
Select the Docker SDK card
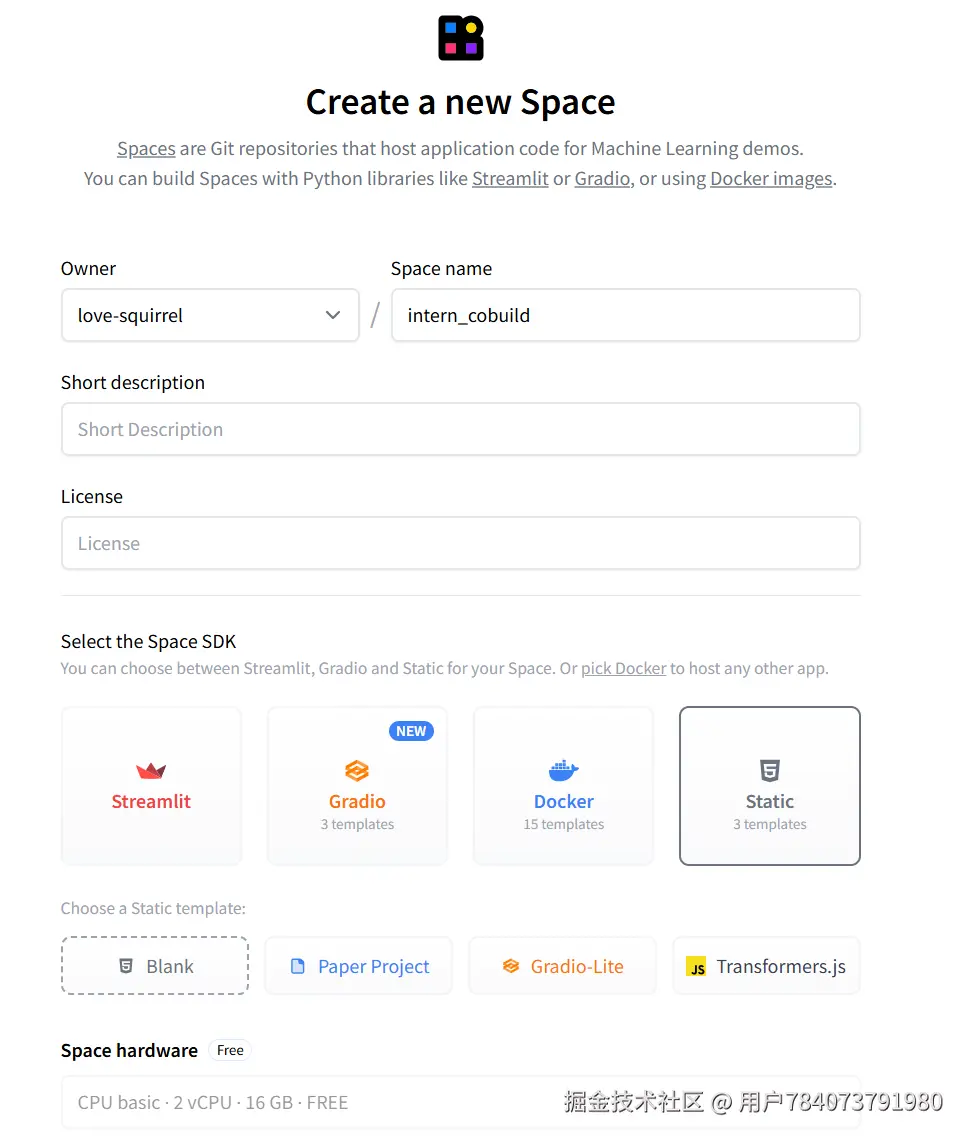[x=563, y=786]
